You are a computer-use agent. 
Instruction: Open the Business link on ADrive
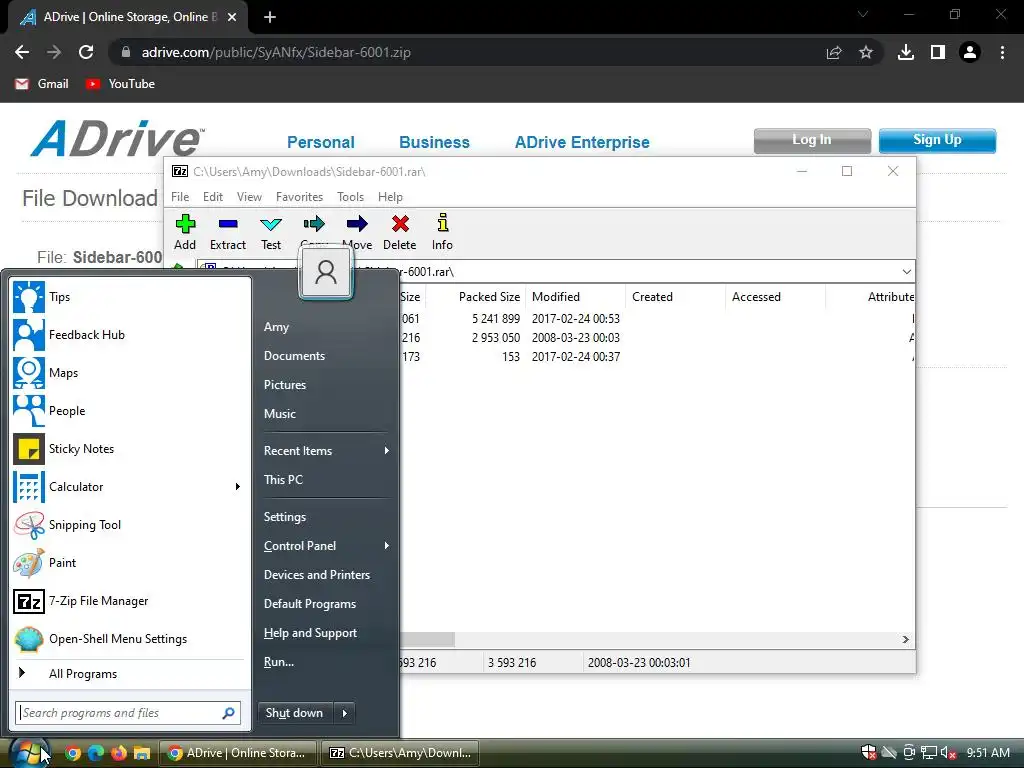[434, 142]
